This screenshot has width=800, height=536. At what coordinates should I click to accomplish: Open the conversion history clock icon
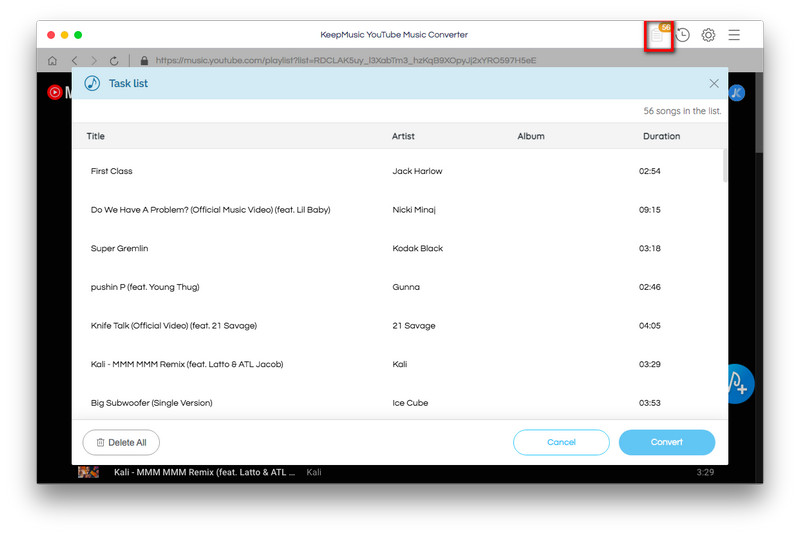point(682,35)
